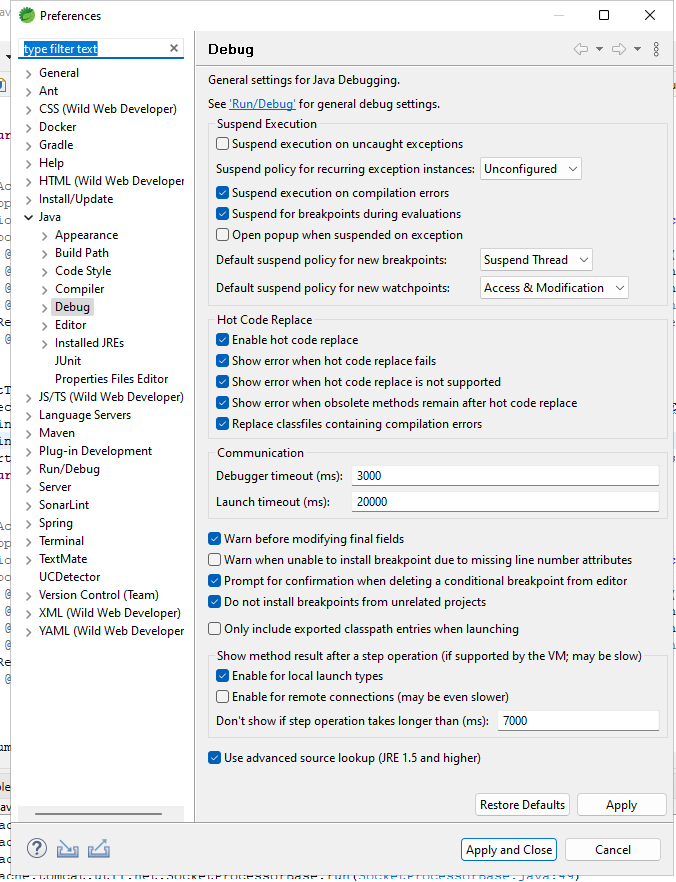This screenshot has width=676, height=882.
Task: Toggle Suspend execution on uncaught exceptions
Action: (x=223, y=143)
